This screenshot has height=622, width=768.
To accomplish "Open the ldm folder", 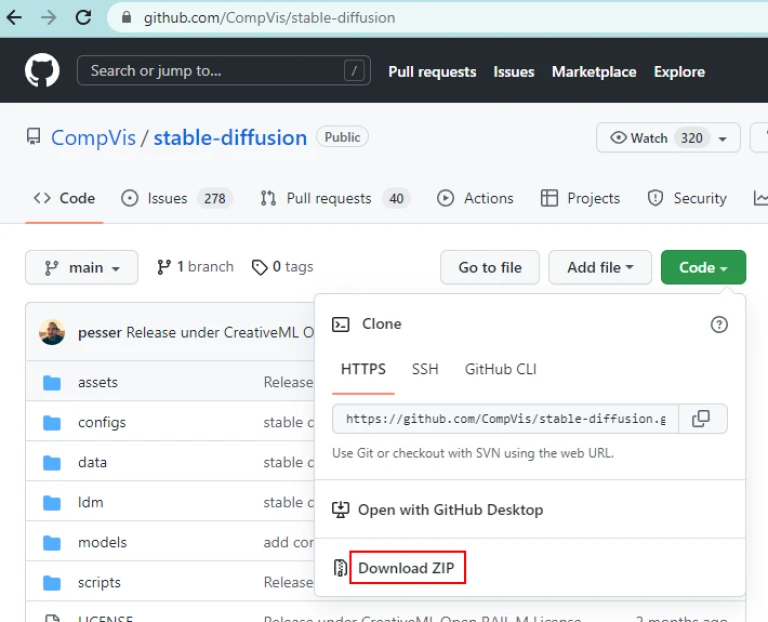I will (x=91, y=502).
